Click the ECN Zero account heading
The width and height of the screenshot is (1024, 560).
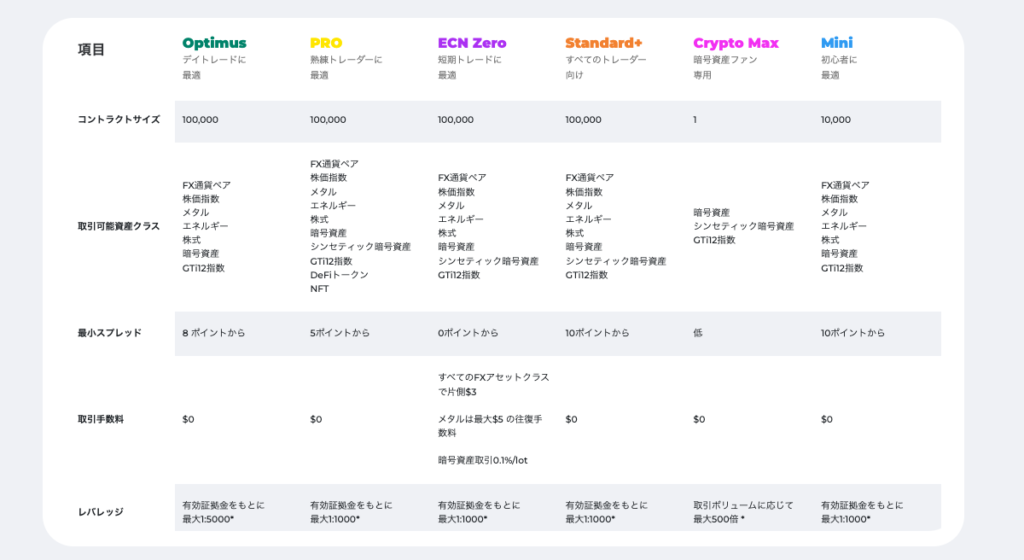pos(472,43)
